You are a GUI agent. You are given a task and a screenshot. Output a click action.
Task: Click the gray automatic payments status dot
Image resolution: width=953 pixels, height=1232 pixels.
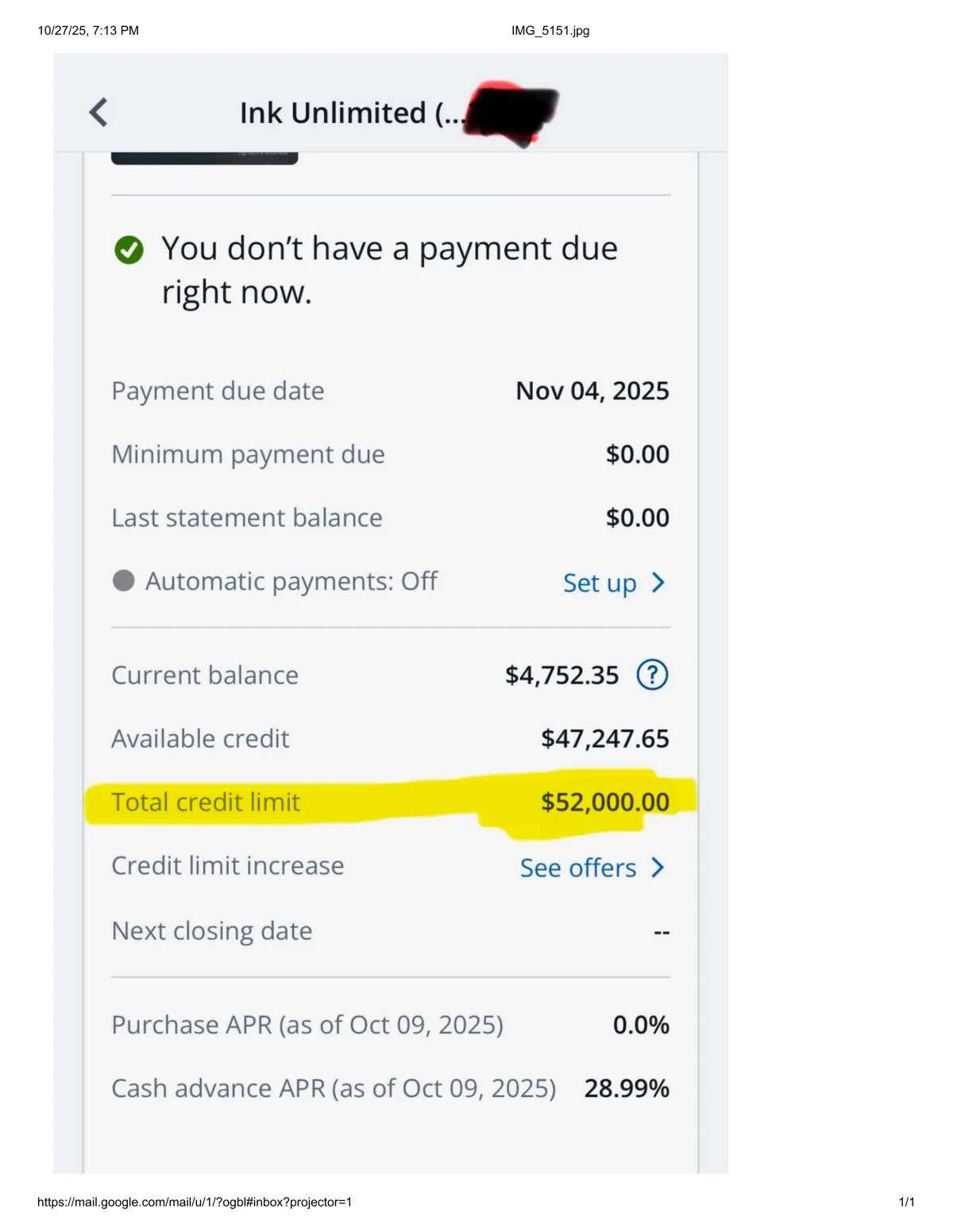pyautogui.click(x=123, y=580)
